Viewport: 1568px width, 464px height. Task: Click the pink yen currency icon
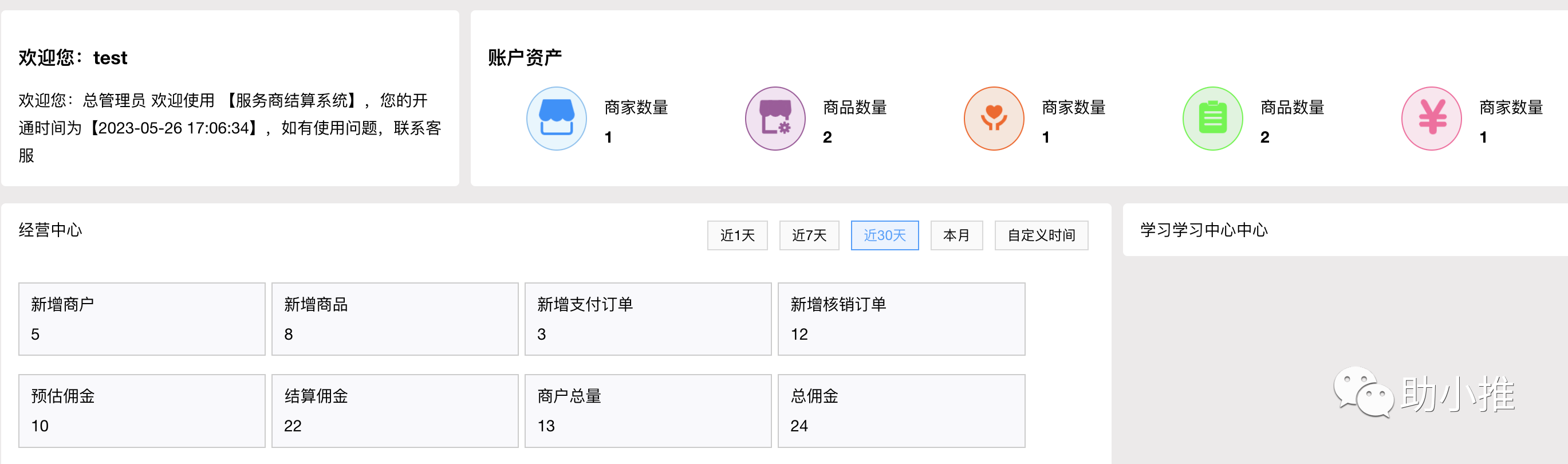pos(1431,118)
